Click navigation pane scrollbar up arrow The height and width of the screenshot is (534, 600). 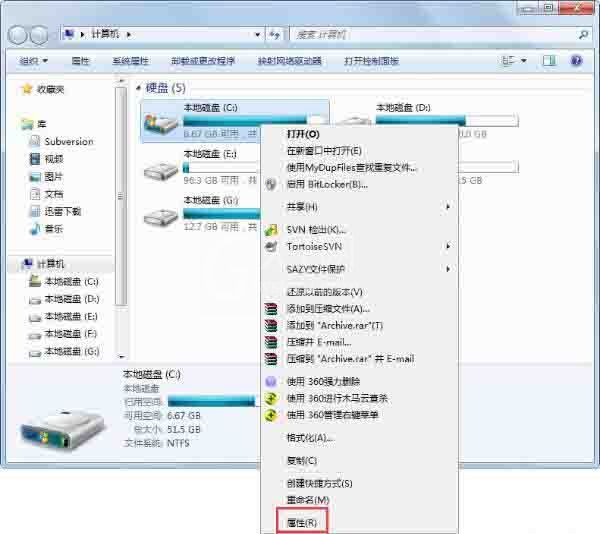coord(121,81)
